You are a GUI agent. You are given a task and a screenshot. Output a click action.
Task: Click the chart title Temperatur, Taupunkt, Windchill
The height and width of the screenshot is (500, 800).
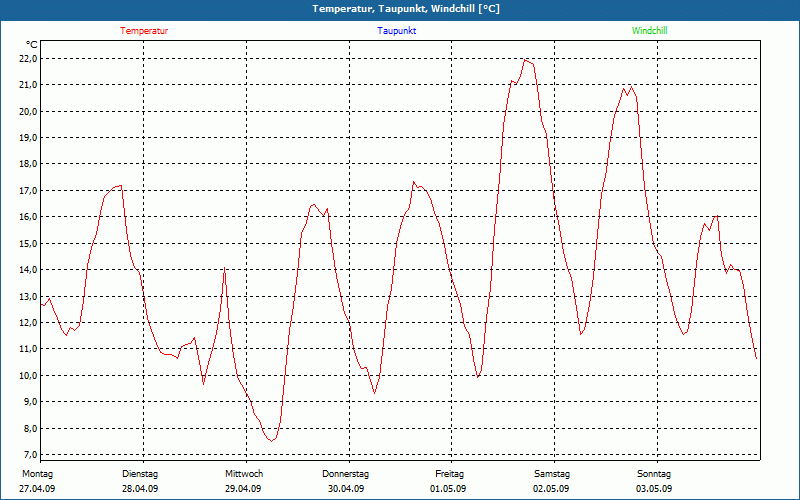[406, 9]
